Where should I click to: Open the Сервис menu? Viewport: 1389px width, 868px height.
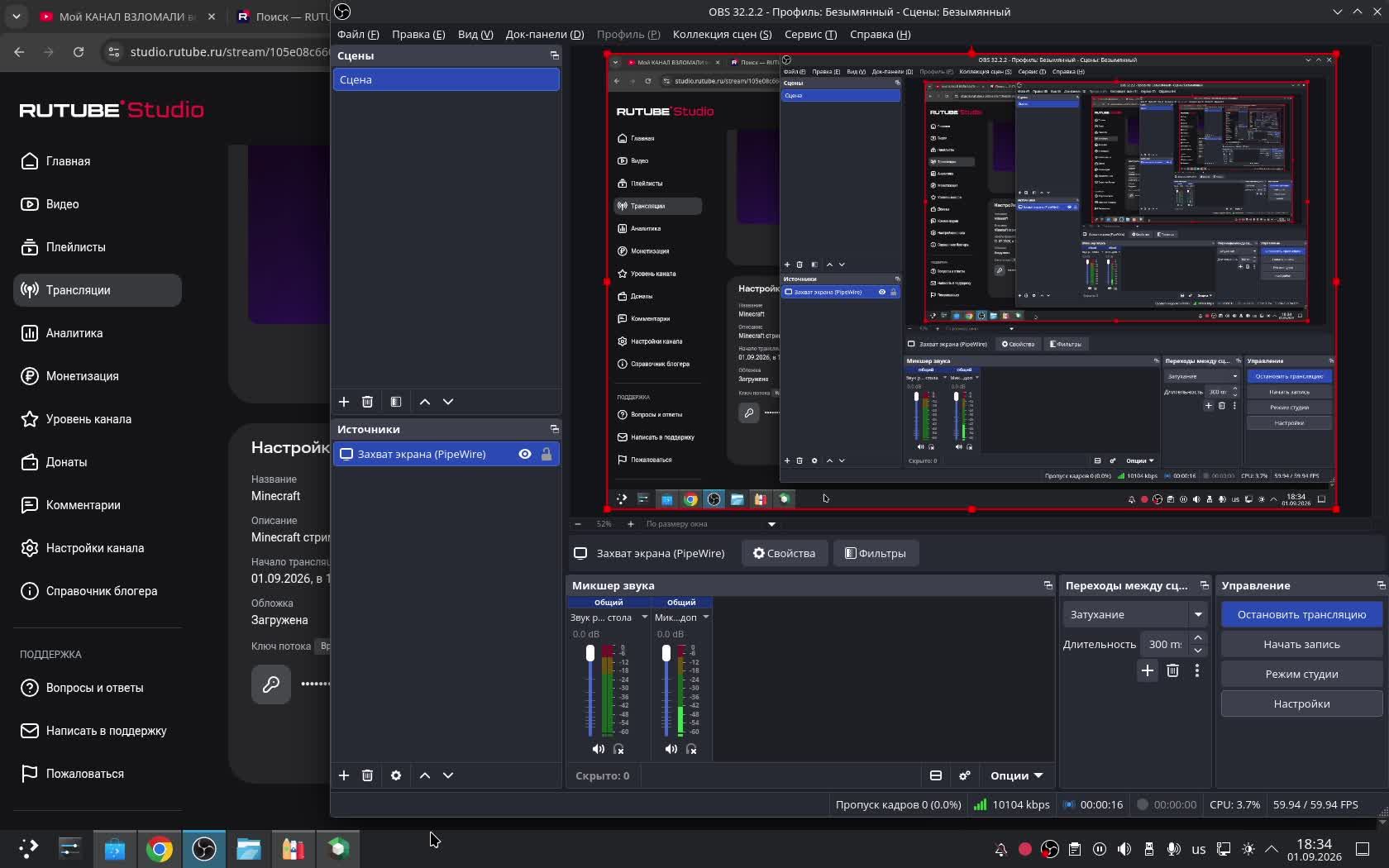click(x=810, y=34)
